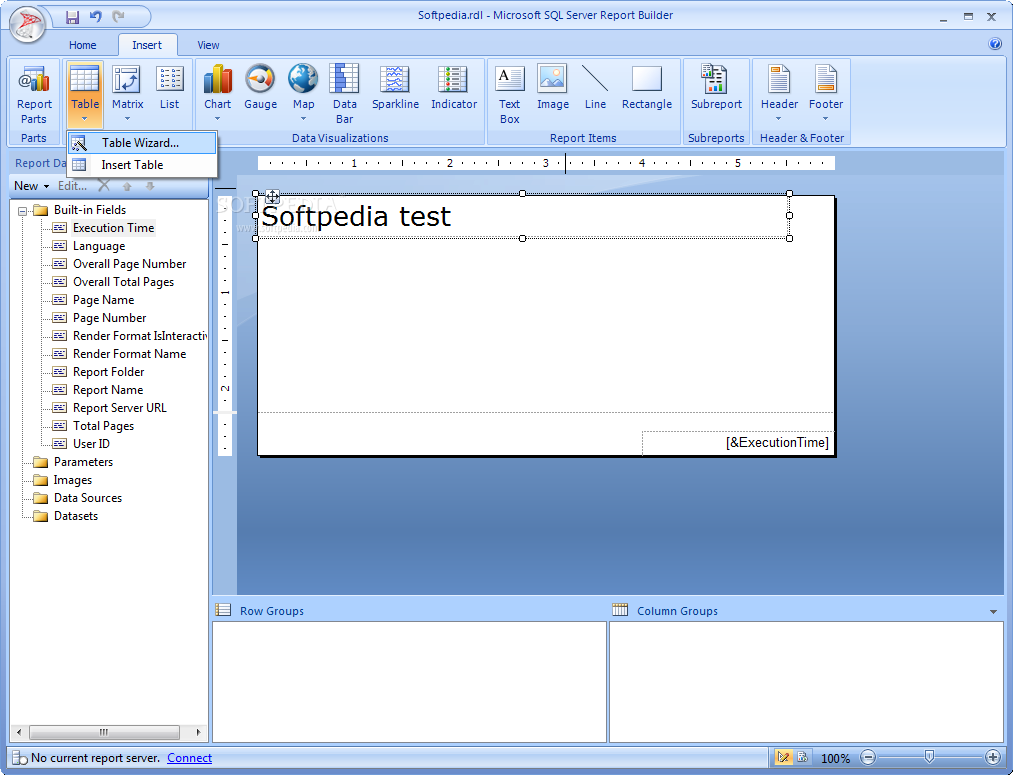Open the Report Parts gallery

pos(34,95)
